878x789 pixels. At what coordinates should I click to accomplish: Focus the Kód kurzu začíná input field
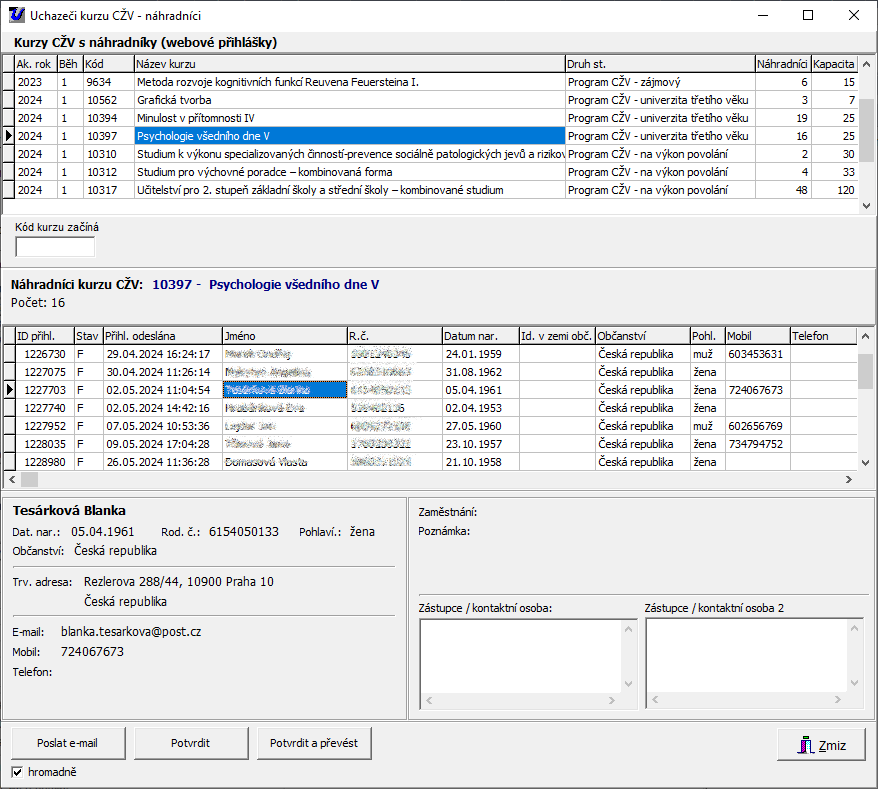coord(55,246)
